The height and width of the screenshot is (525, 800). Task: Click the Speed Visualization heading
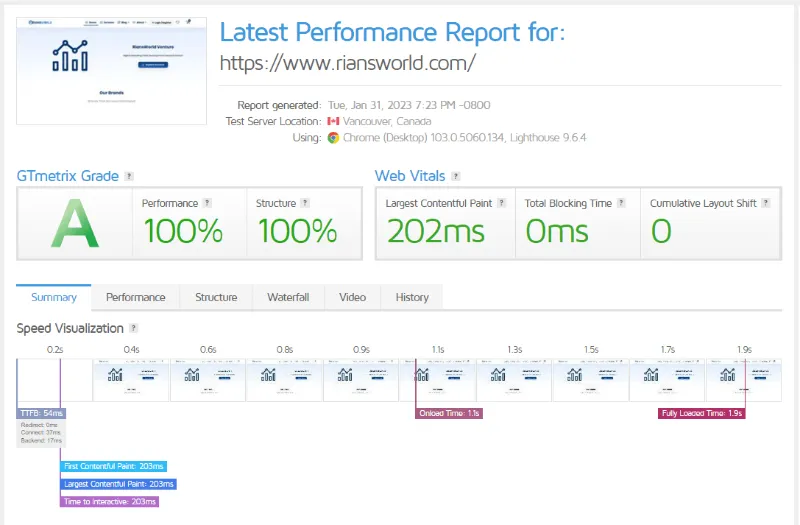(x=70, y=328)
